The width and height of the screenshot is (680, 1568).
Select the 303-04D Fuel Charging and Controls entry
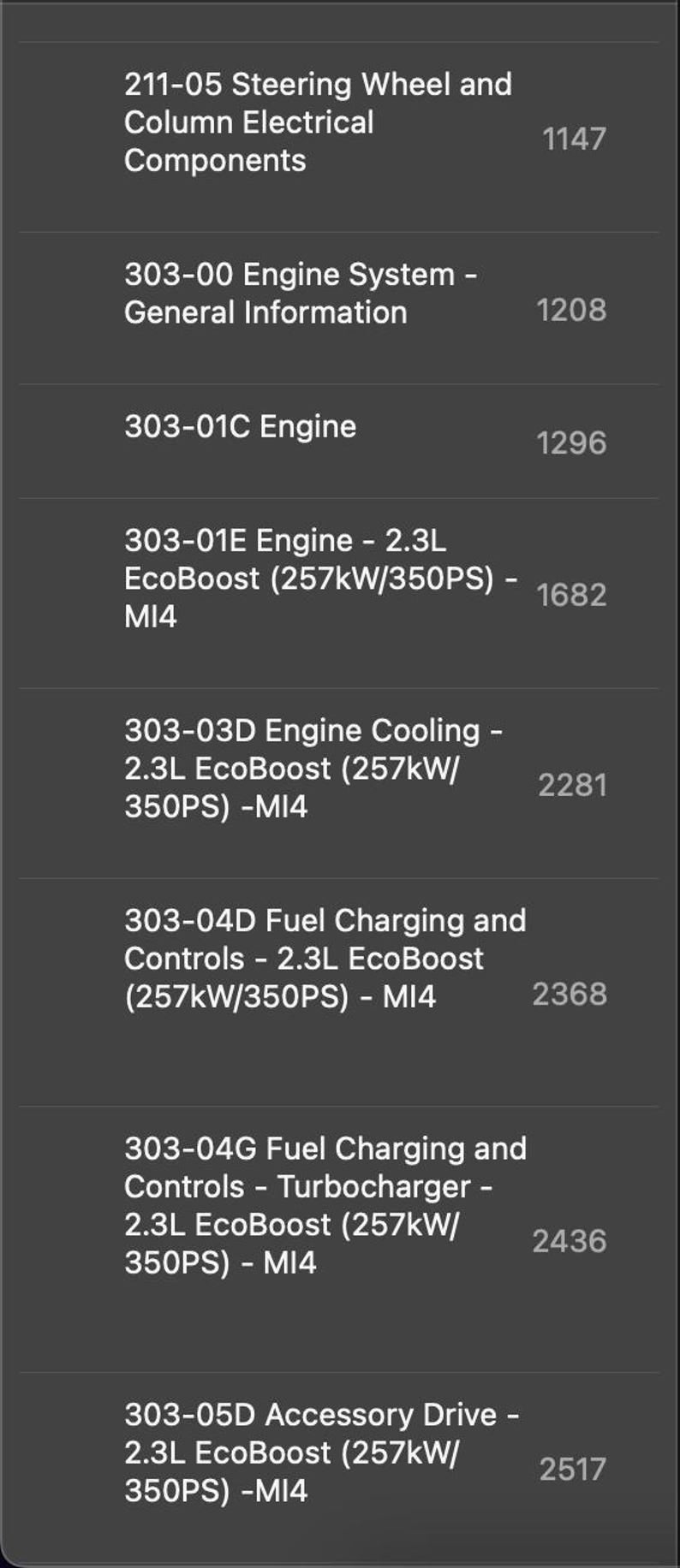coord(325,959)
